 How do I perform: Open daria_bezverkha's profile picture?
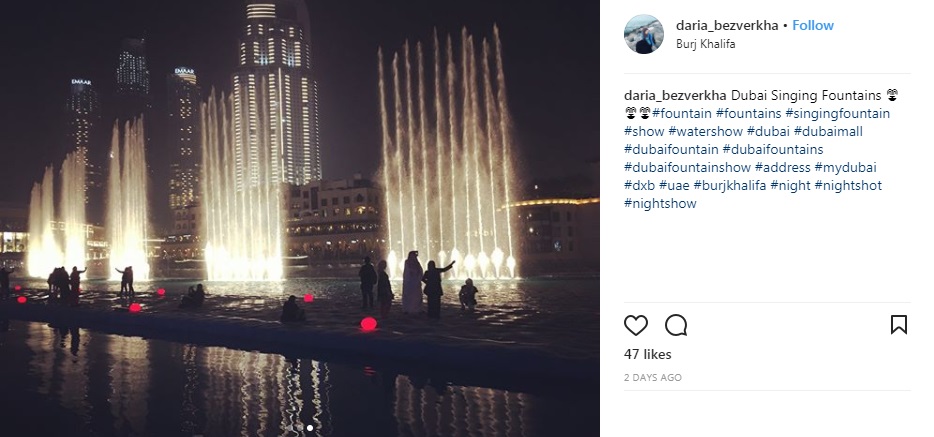pyautogui.click(x=643, y=34)
